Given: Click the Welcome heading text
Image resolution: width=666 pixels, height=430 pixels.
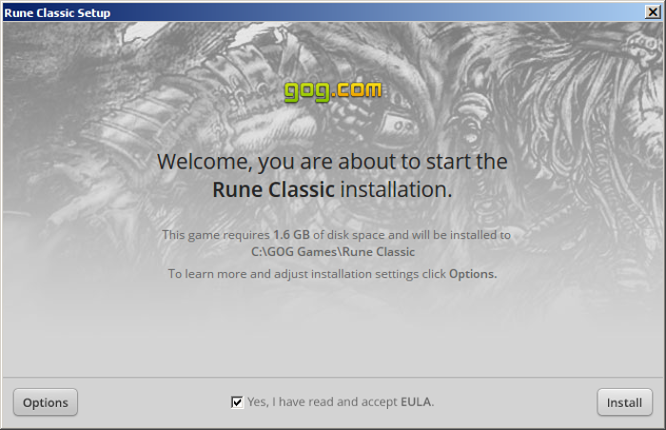Looking at the screenshot, I should pos(332,175).
